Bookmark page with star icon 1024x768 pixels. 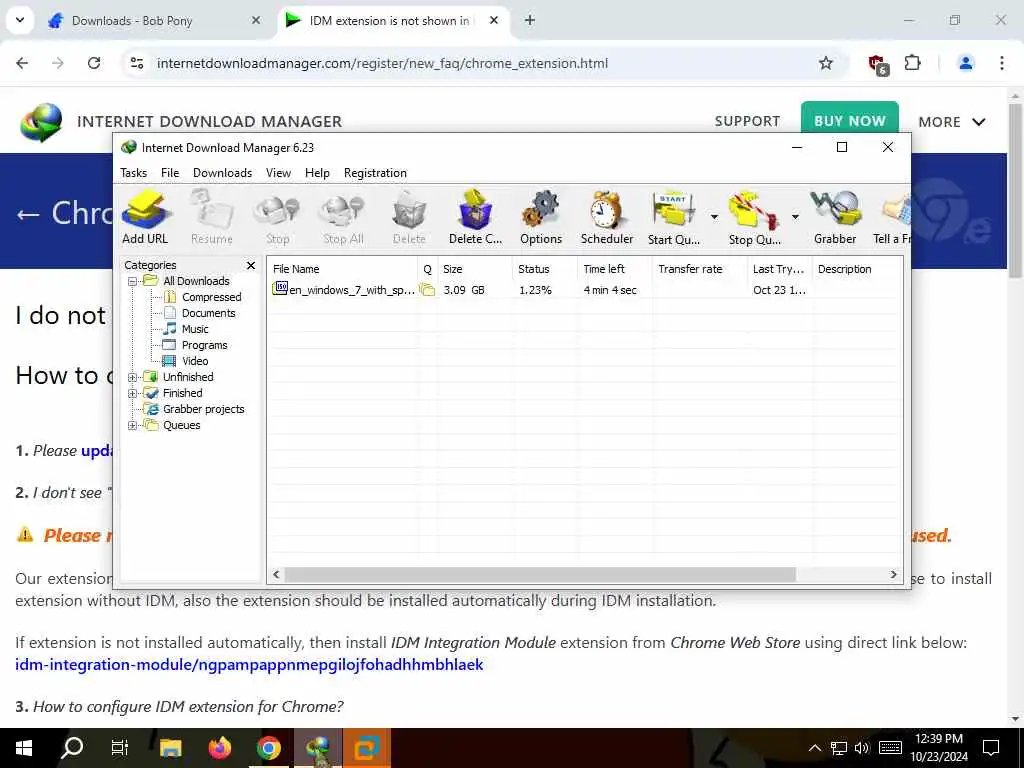point(825,63)
